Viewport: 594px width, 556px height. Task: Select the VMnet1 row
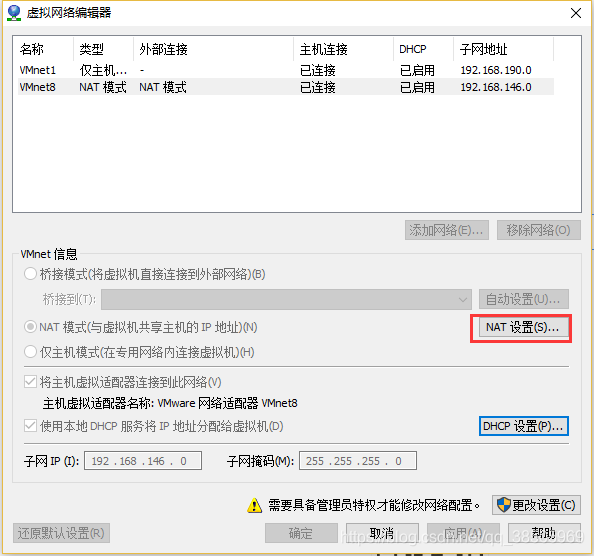[286, 70]
